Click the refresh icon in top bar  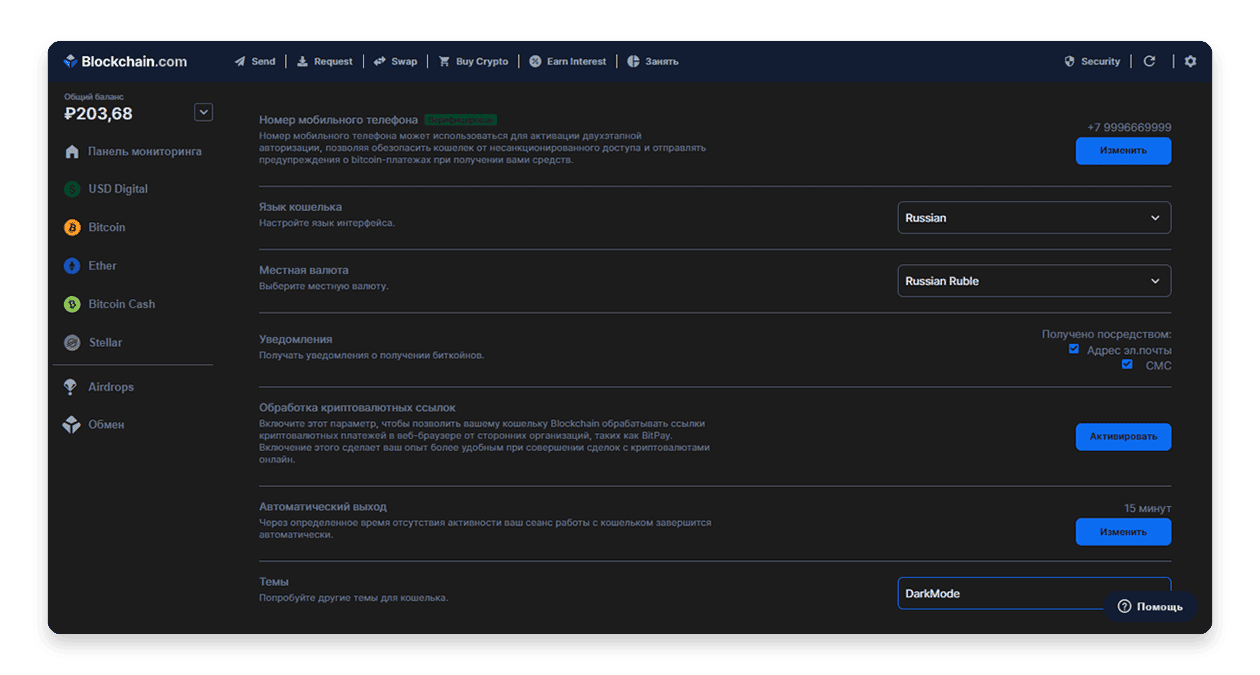[x=1150, y=61]
